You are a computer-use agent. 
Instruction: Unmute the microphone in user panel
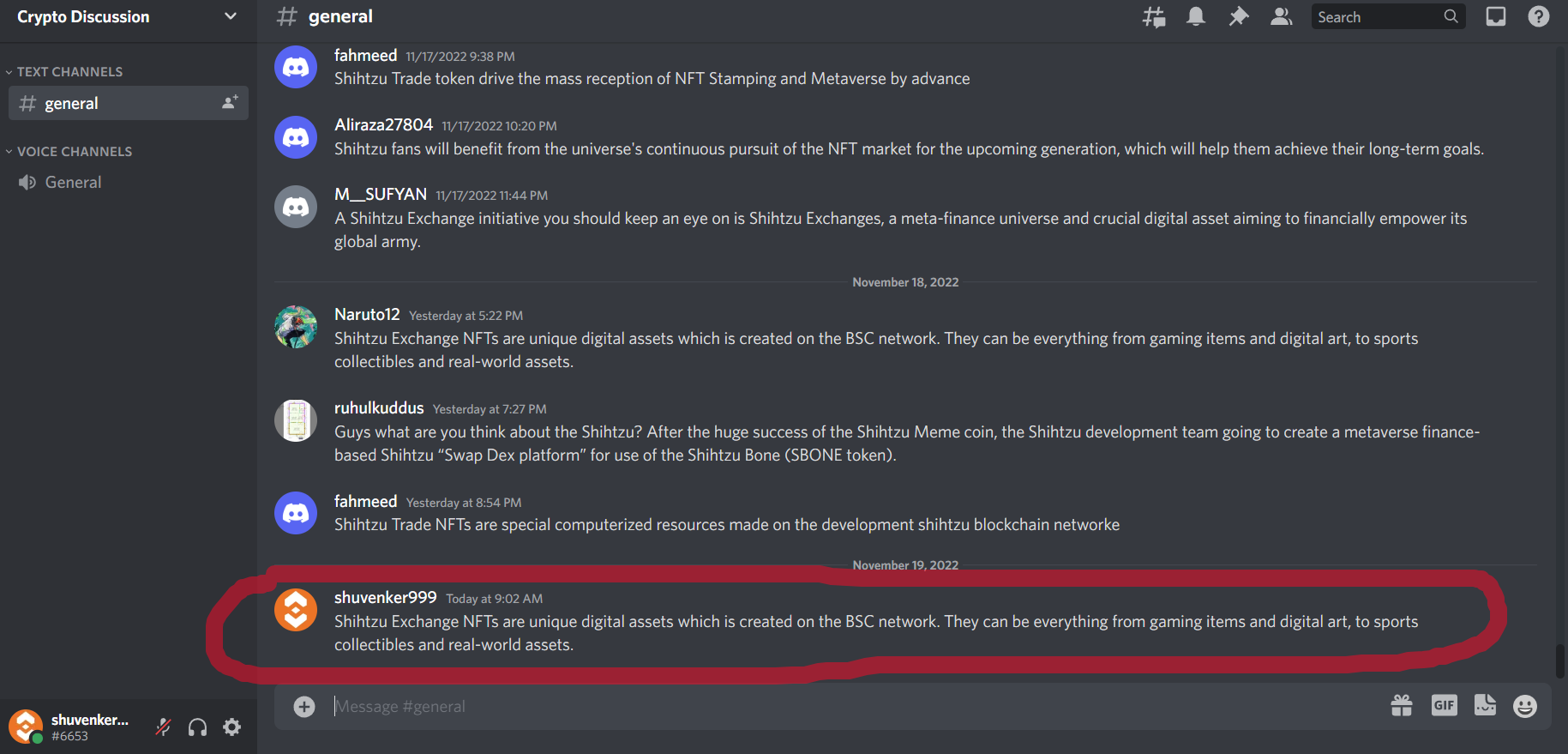[x=163, y=727]
